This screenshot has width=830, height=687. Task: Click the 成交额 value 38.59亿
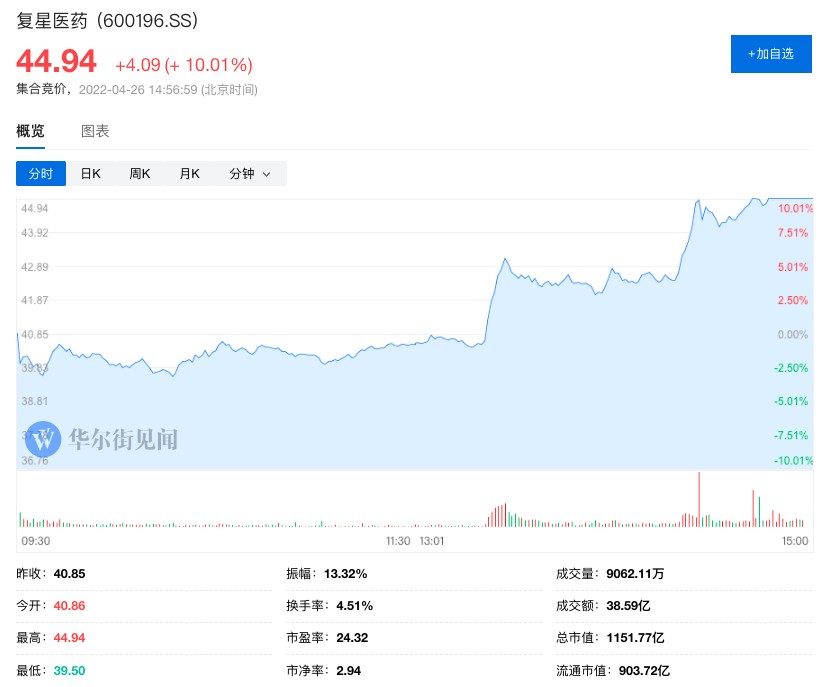628,605
